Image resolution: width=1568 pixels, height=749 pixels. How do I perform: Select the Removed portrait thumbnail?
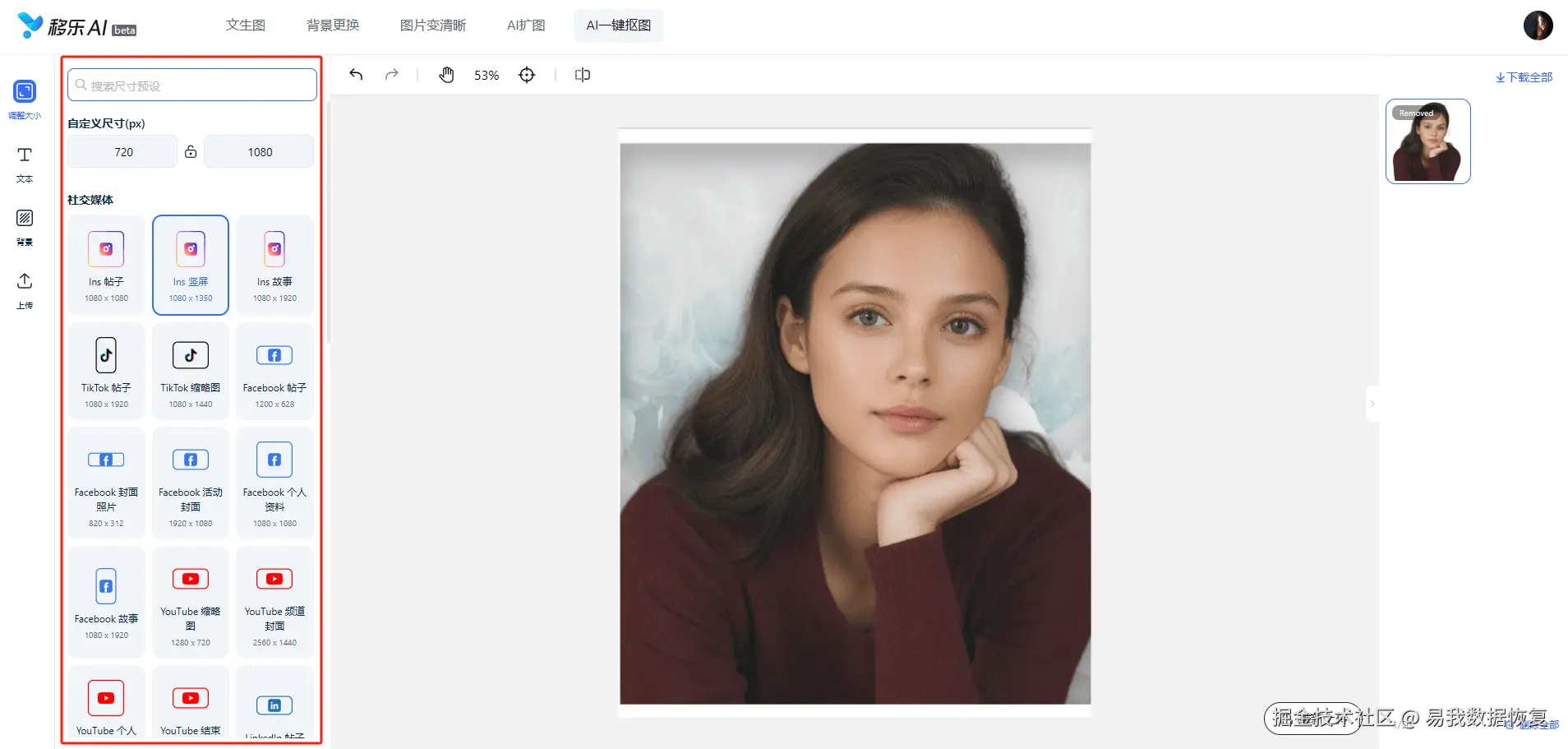(1428, 141)
